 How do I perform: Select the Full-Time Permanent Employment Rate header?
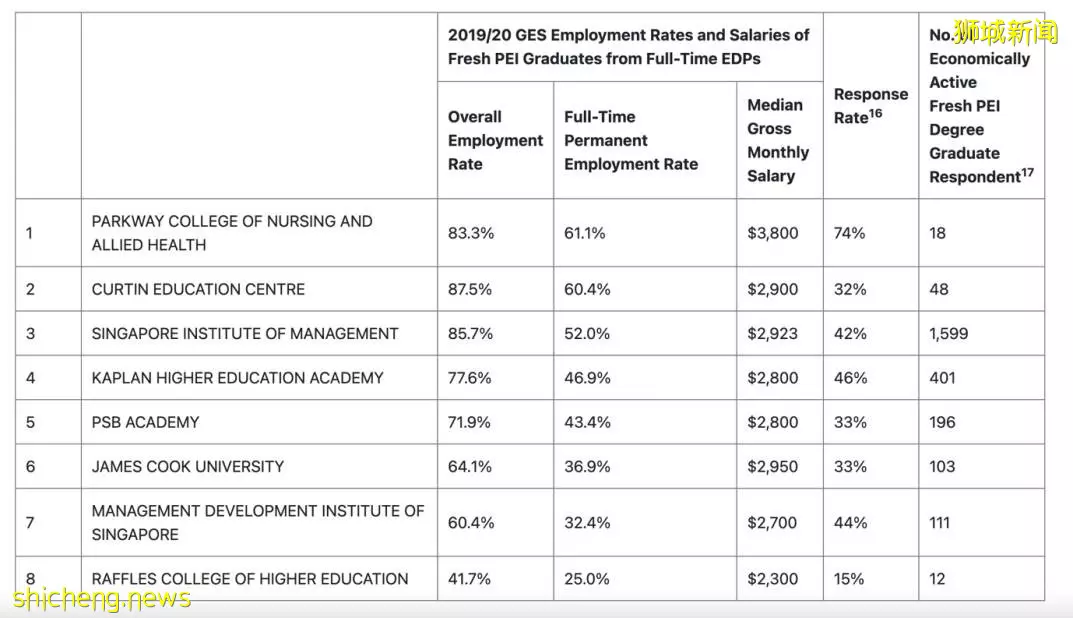tap(630, 140)
